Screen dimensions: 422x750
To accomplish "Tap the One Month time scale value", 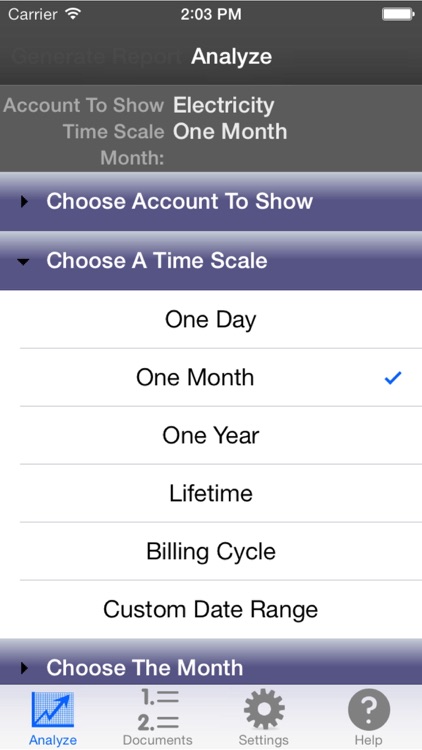I will tap(230, 132).
